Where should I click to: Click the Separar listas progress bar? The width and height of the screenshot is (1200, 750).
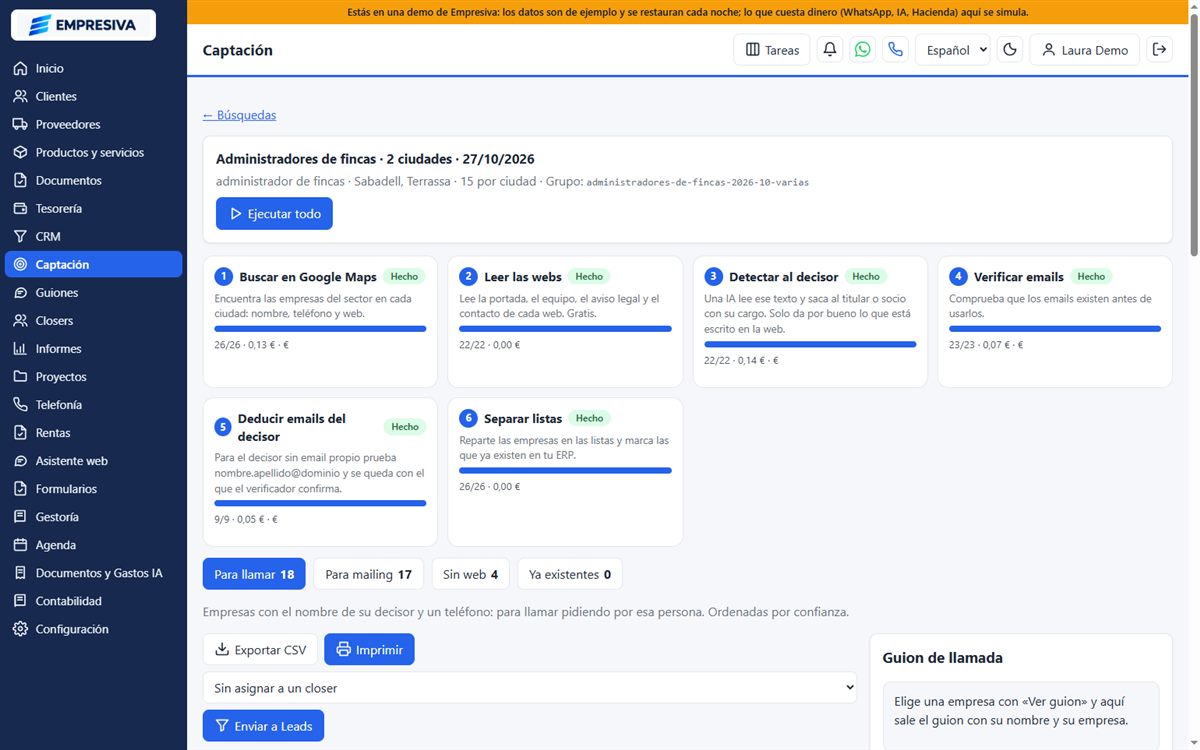coord(565,470)
